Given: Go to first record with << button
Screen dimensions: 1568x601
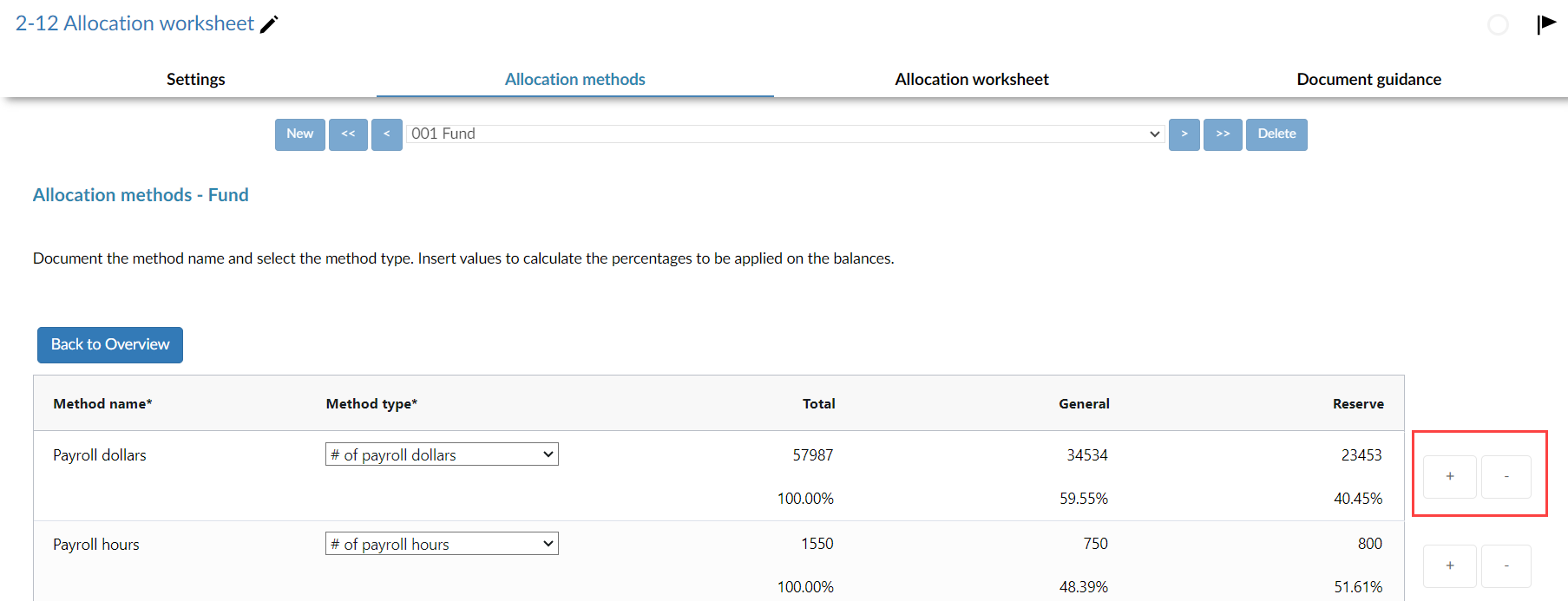Looking at the screenshot, I should (x=348, y=134).
